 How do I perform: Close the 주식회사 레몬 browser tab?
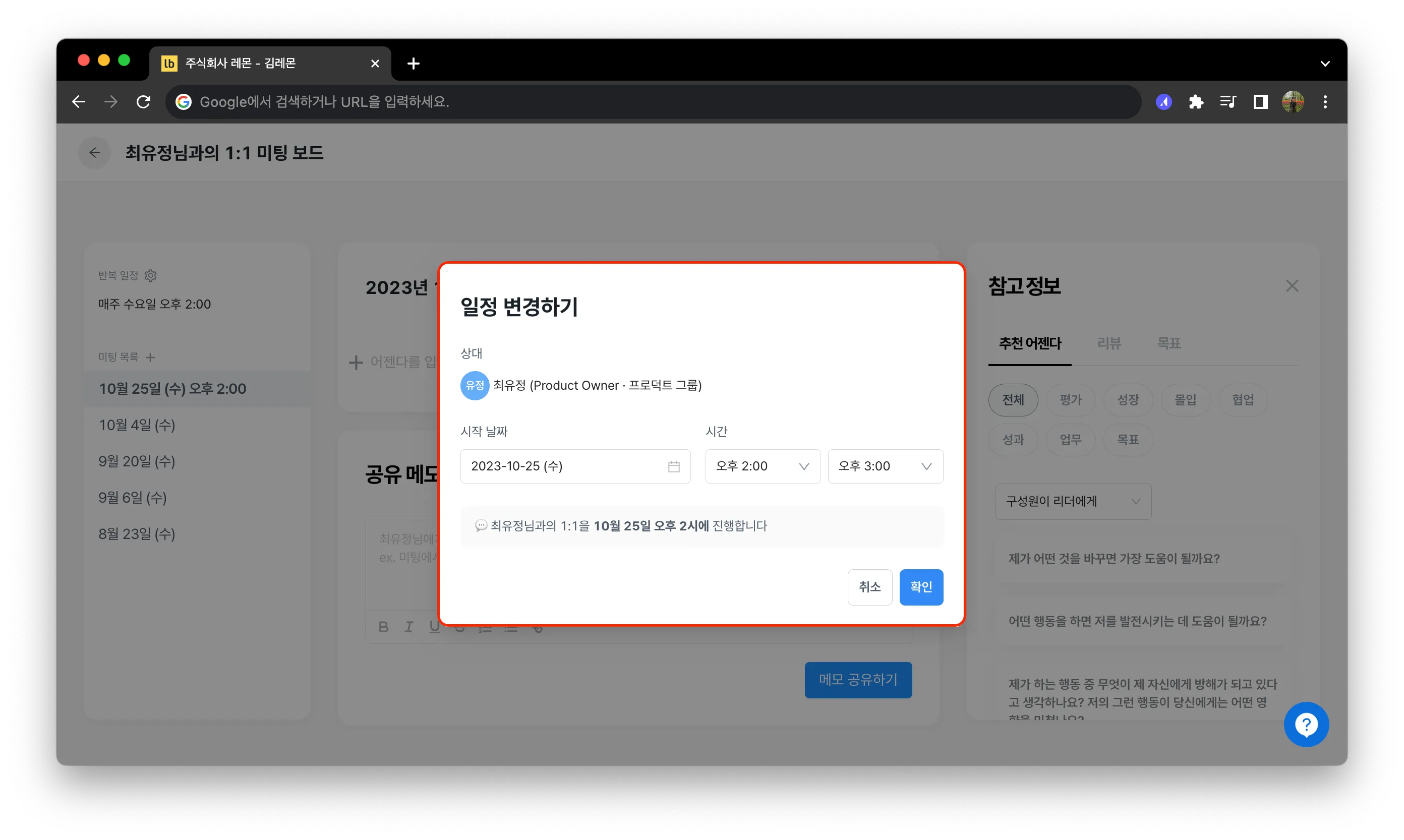(375, 64)
